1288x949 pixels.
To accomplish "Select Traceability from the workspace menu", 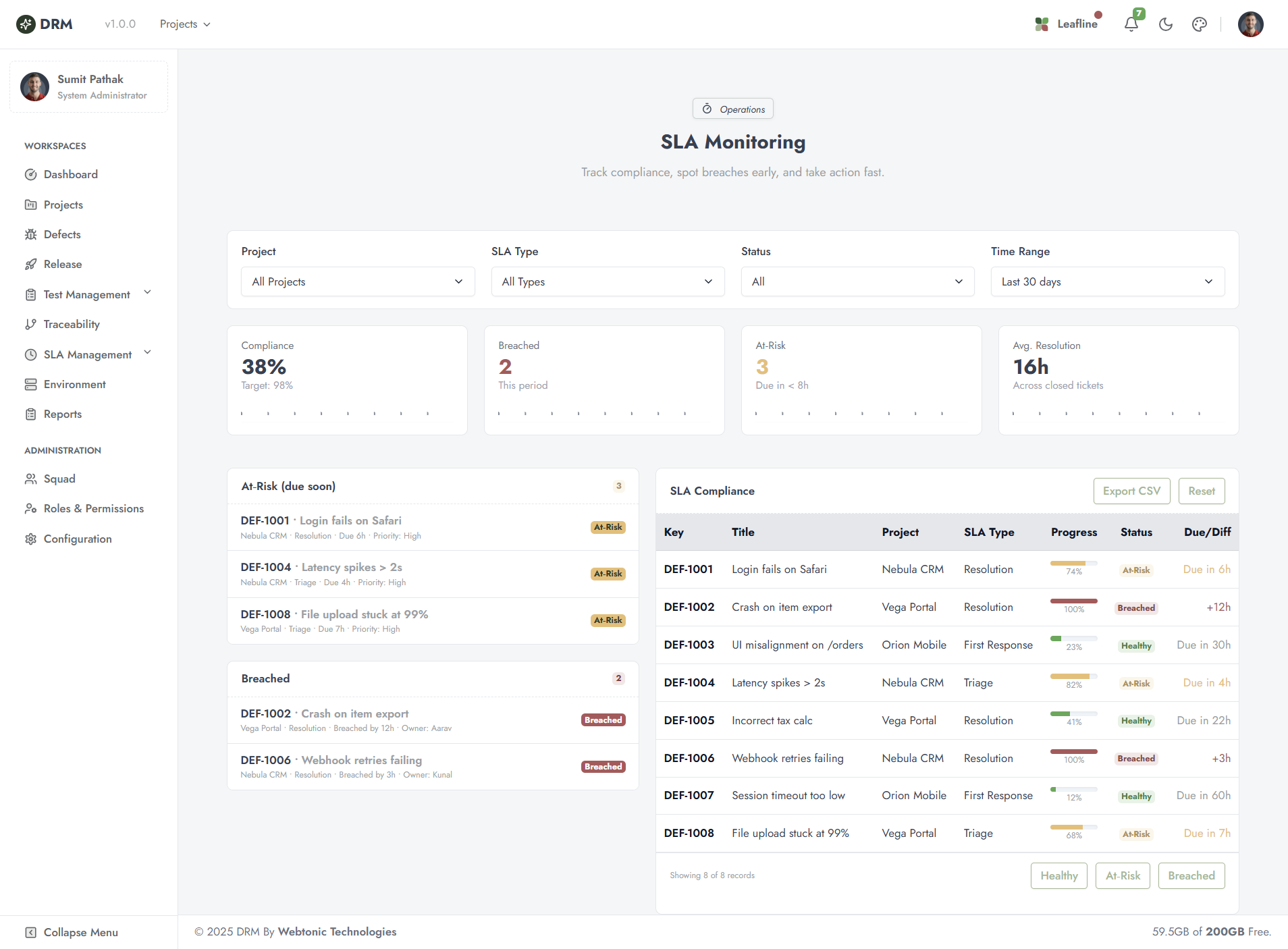I will [70, 324].
